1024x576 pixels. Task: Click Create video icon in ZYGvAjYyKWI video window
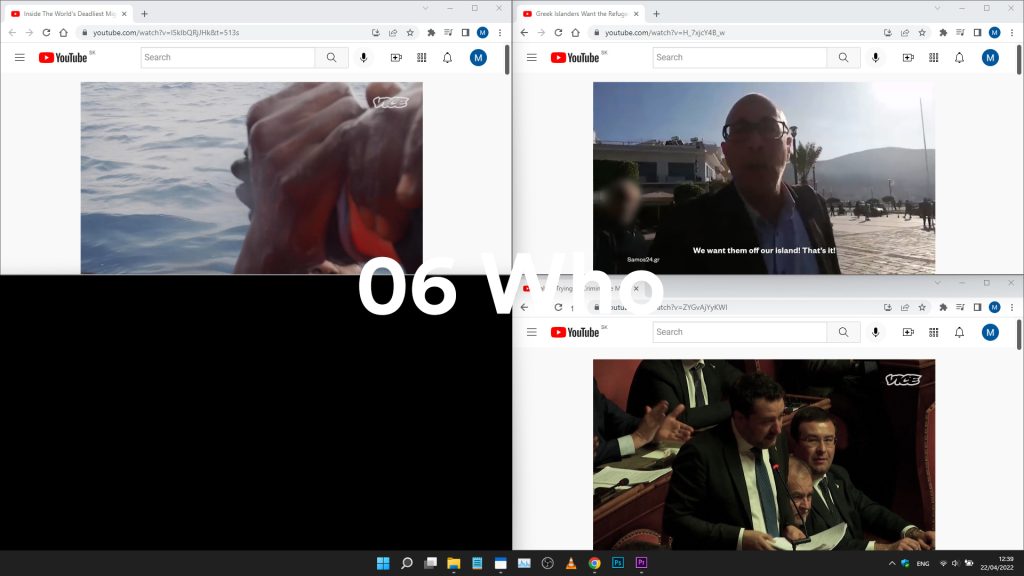click(908, 332)
